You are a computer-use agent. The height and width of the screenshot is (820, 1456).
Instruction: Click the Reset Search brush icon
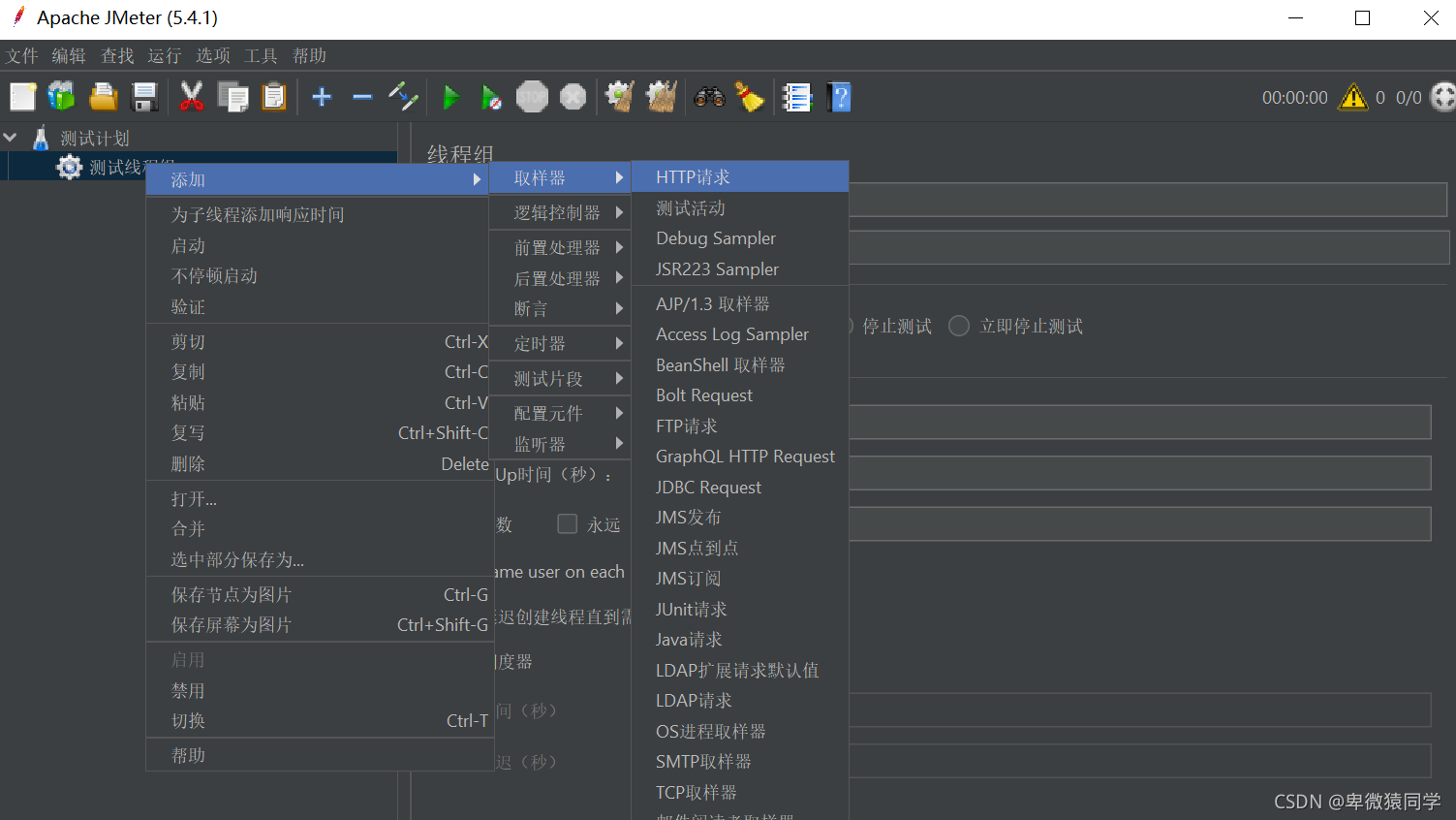[749, 97]
